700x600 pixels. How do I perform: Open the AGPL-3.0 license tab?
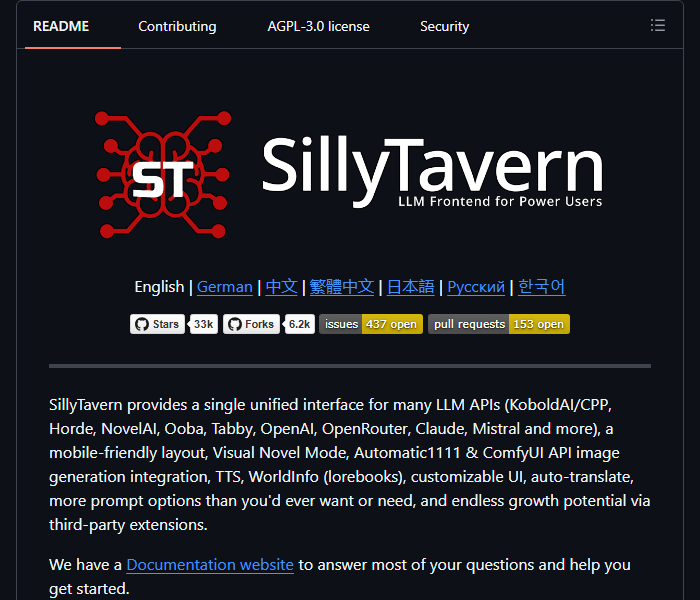pyautogui.click(x=318, y=26)
